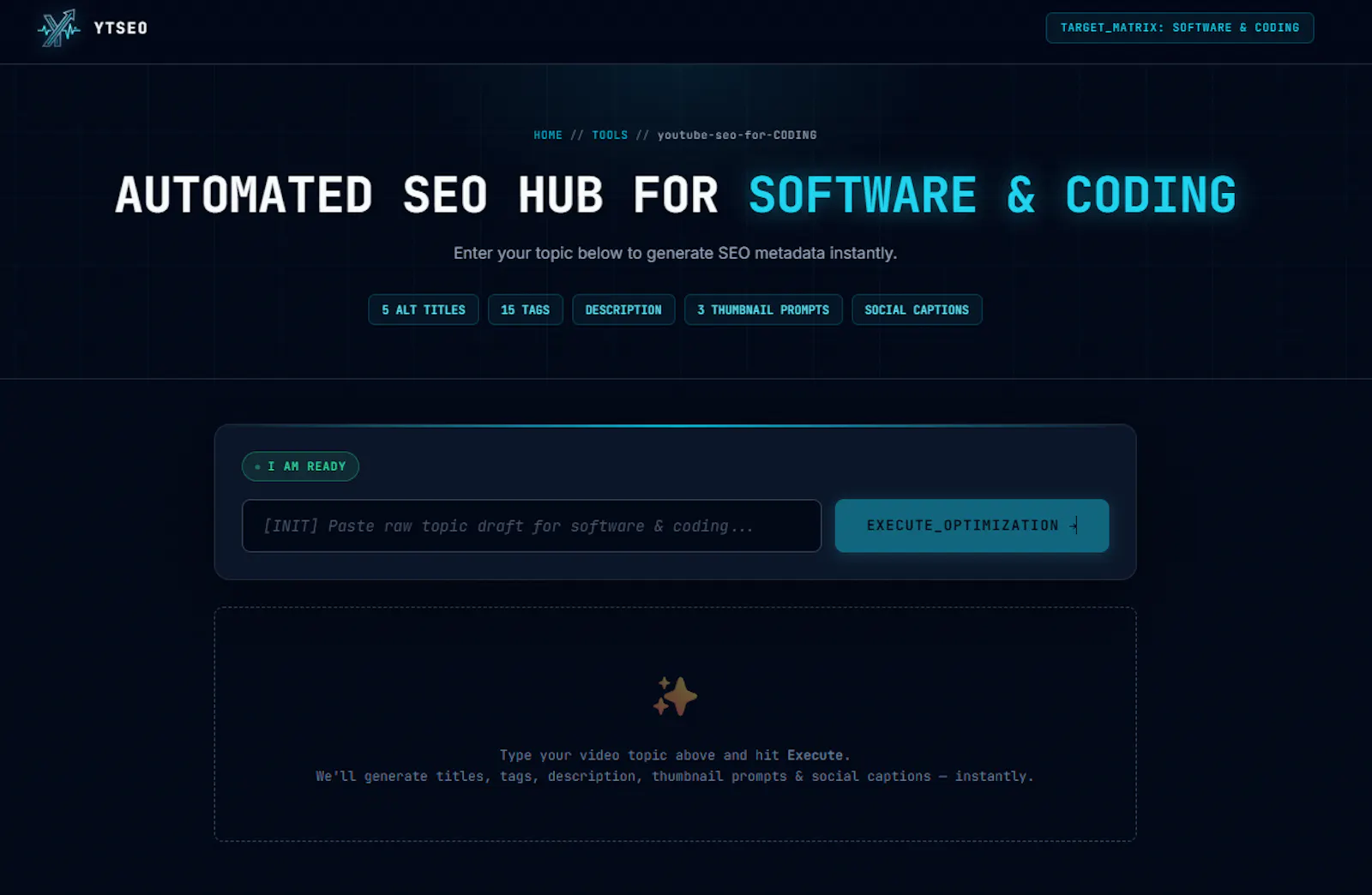Click the EXECUTE_OPTIMIZATION button
The width and height of the screenshot is (1372, 895).
[x=972, y=526]
